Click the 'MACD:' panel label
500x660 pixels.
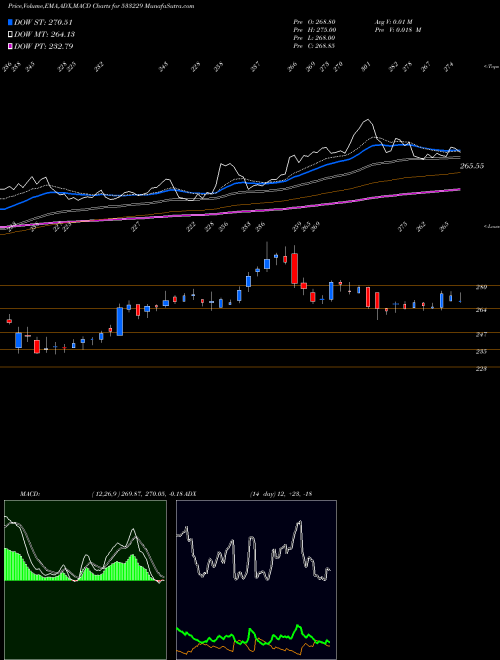coord(29,494)
